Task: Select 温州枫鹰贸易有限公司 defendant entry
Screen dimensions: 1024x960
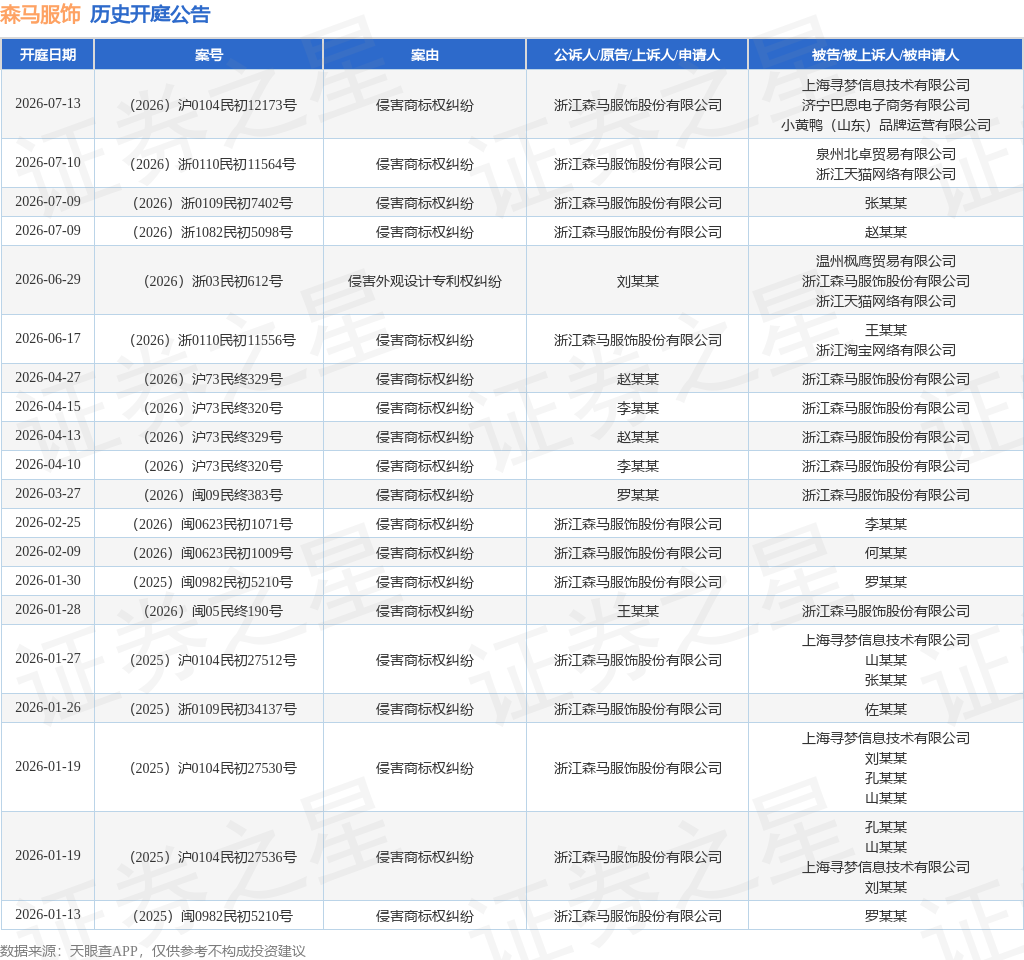Action: pyautogui.click(x=886, y=261)
